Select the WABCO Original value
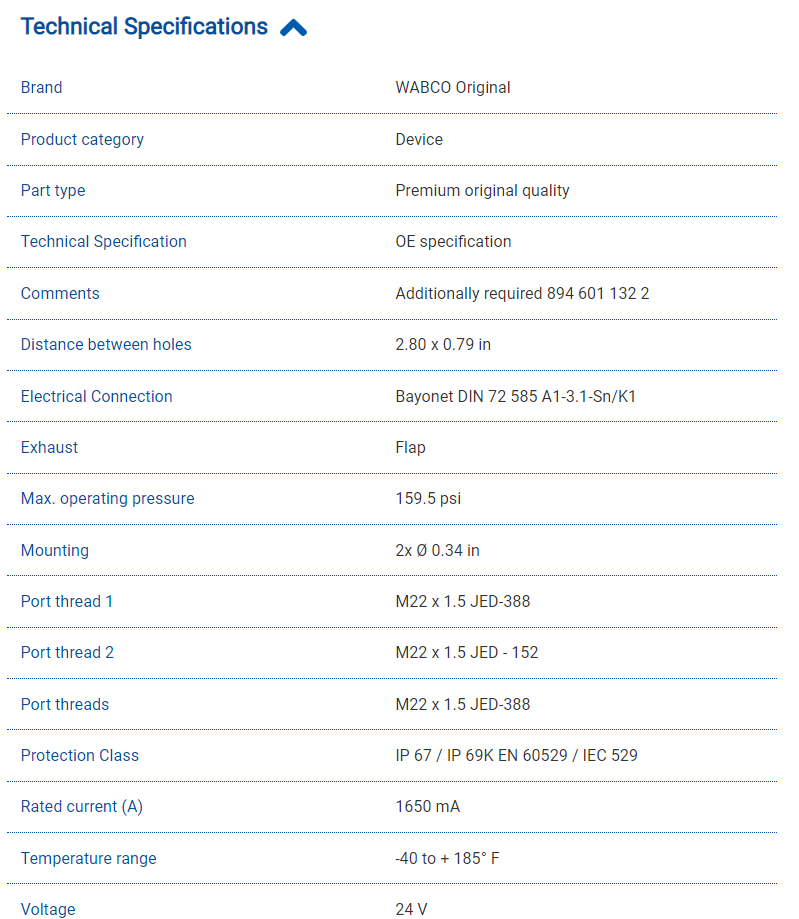The height and width of the screenshot is (919, 799). (x=452, y=88)
